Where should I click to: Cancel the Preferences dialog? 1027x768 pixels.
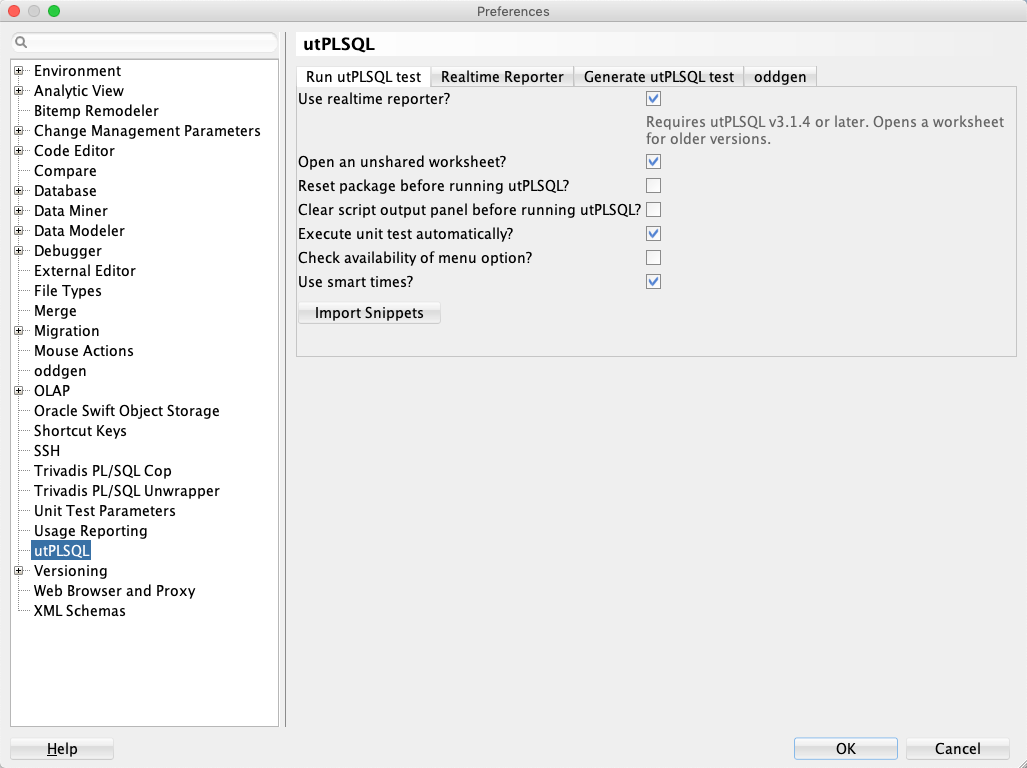(957, 749)
